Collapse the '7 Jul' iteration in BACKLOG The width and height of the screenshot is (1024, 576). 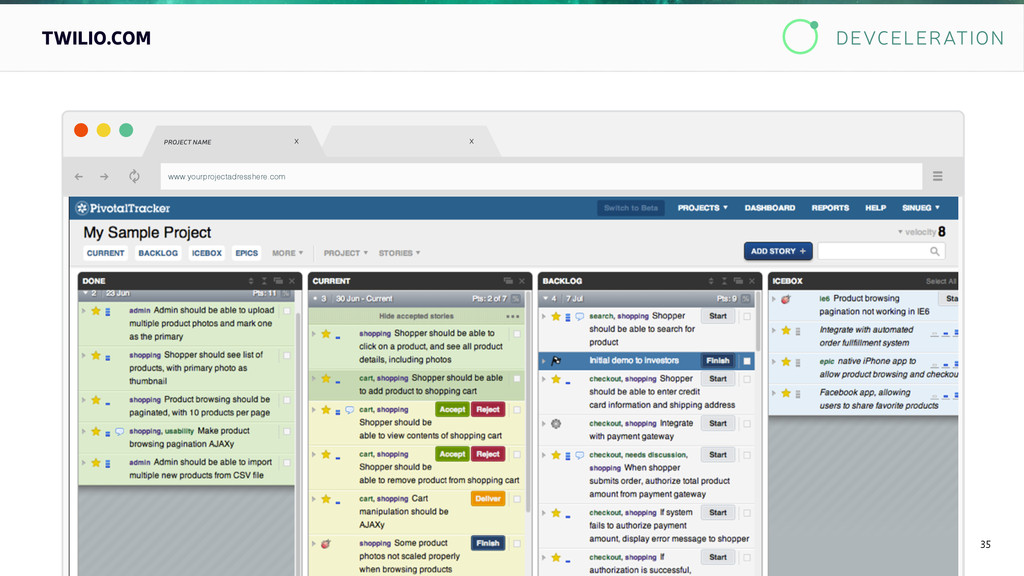tap(545, 298)
